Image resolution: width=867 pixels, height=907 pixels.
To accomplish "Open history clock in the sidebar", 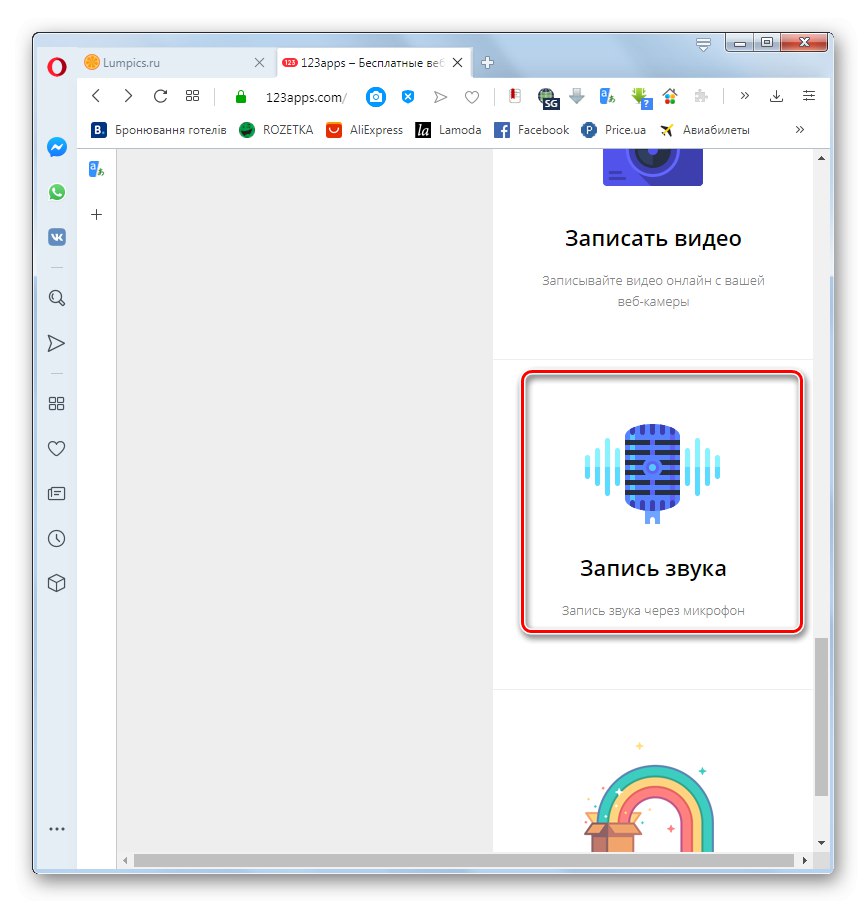I will (57, 539).
